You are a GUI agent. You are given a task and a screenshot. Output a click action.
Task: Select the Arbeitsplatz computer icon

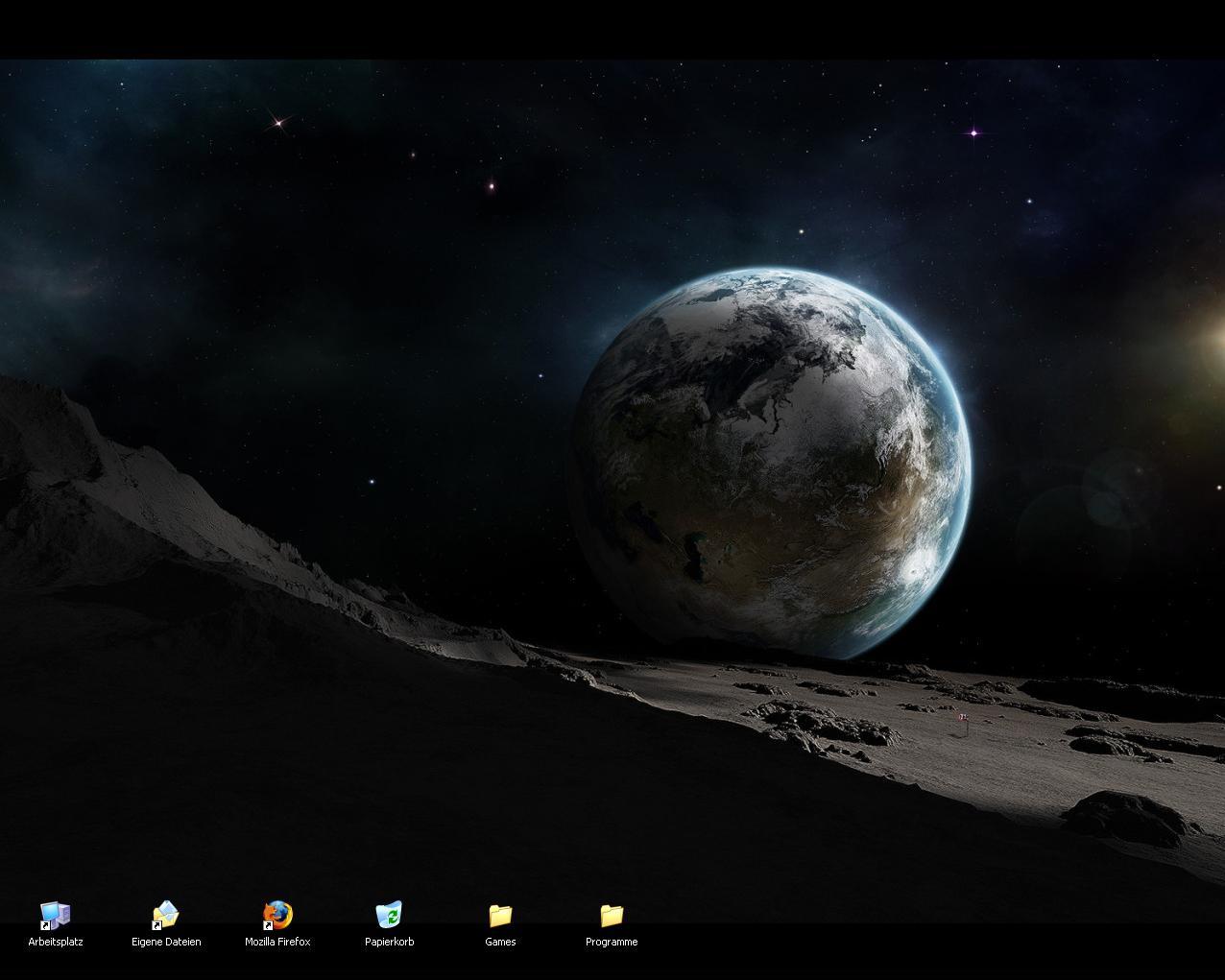(x=55, y=916)
